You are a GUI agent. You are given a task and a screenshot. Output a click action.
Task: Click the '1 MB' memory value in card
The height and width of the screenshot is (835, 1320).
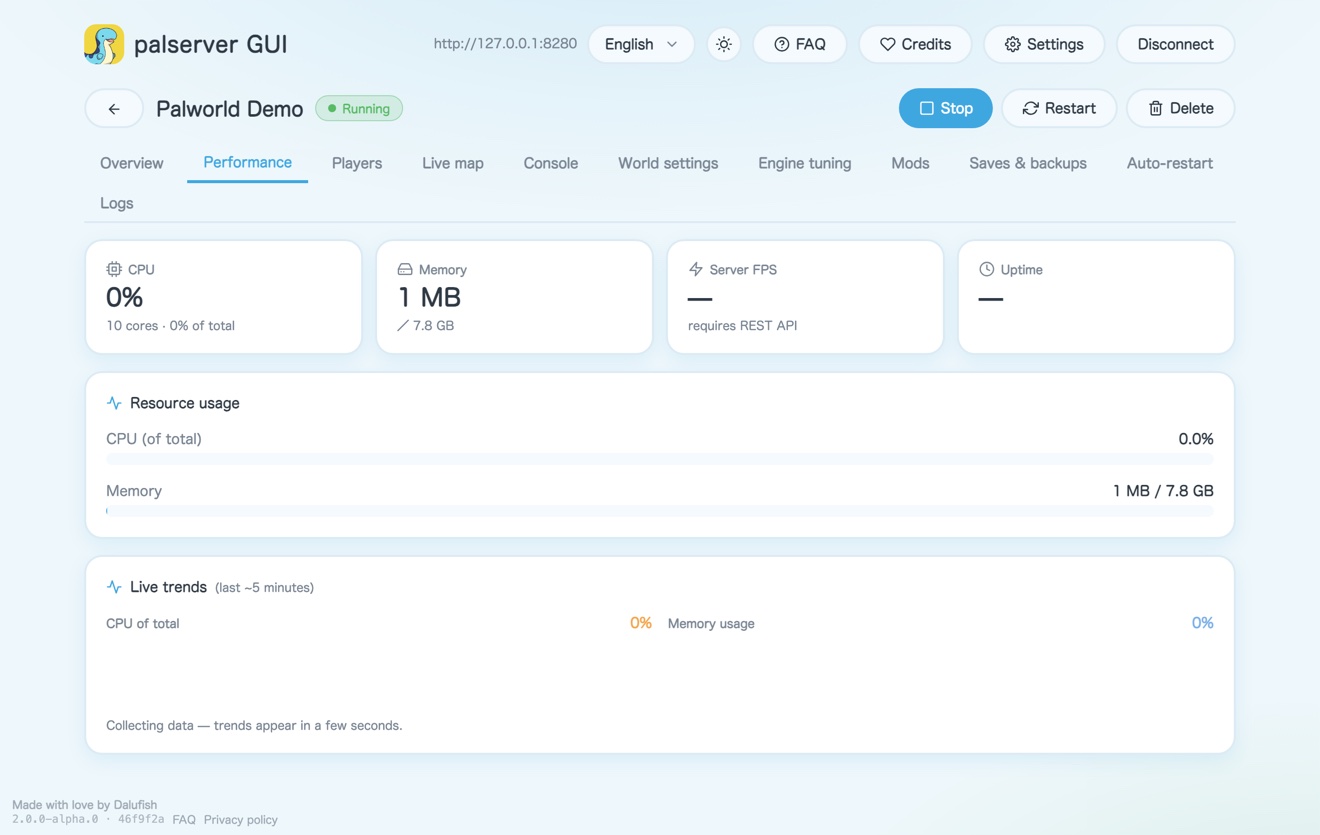[x=429, y=297]
